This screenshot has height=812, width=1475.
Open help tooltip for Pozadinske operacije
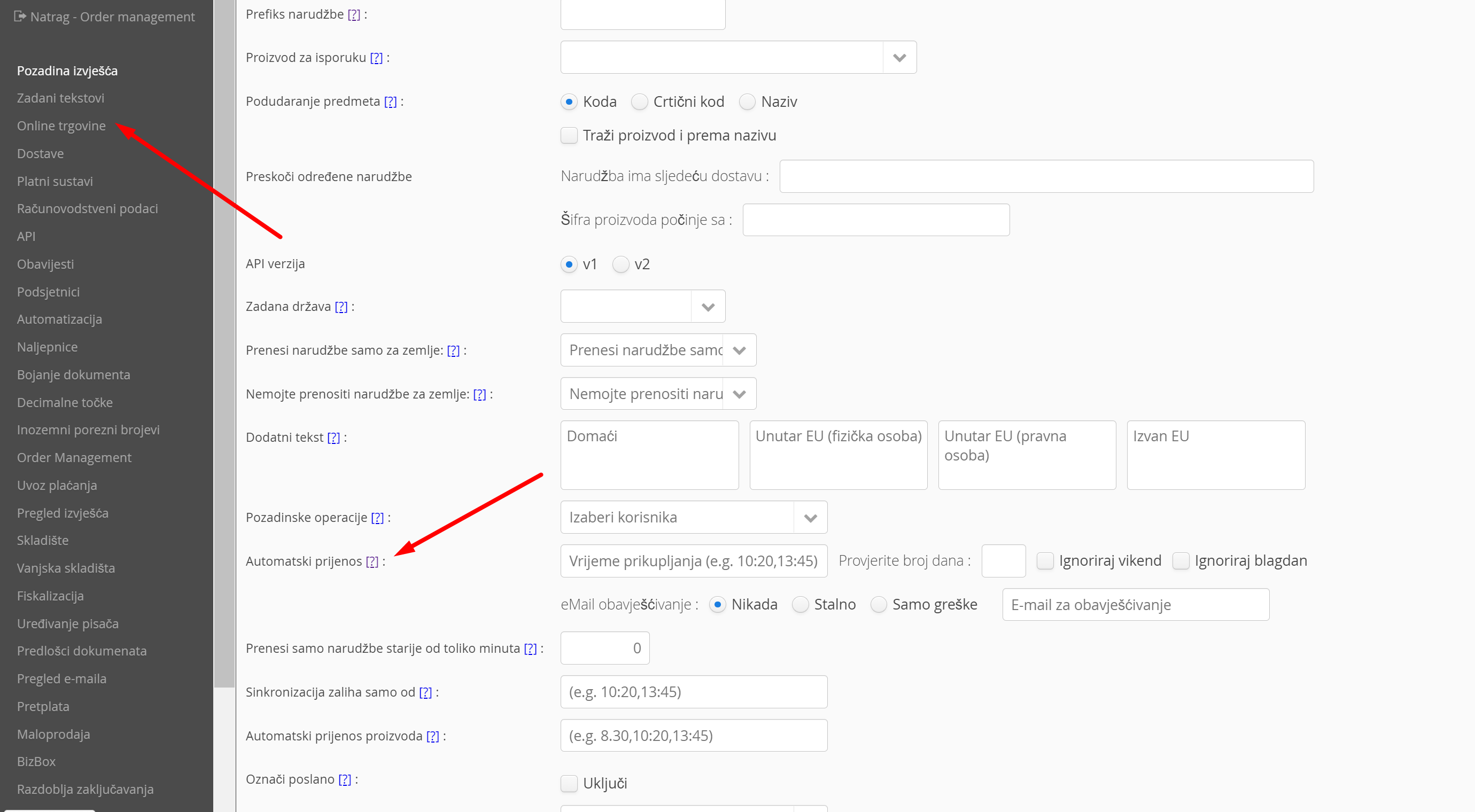click(377, 518)
